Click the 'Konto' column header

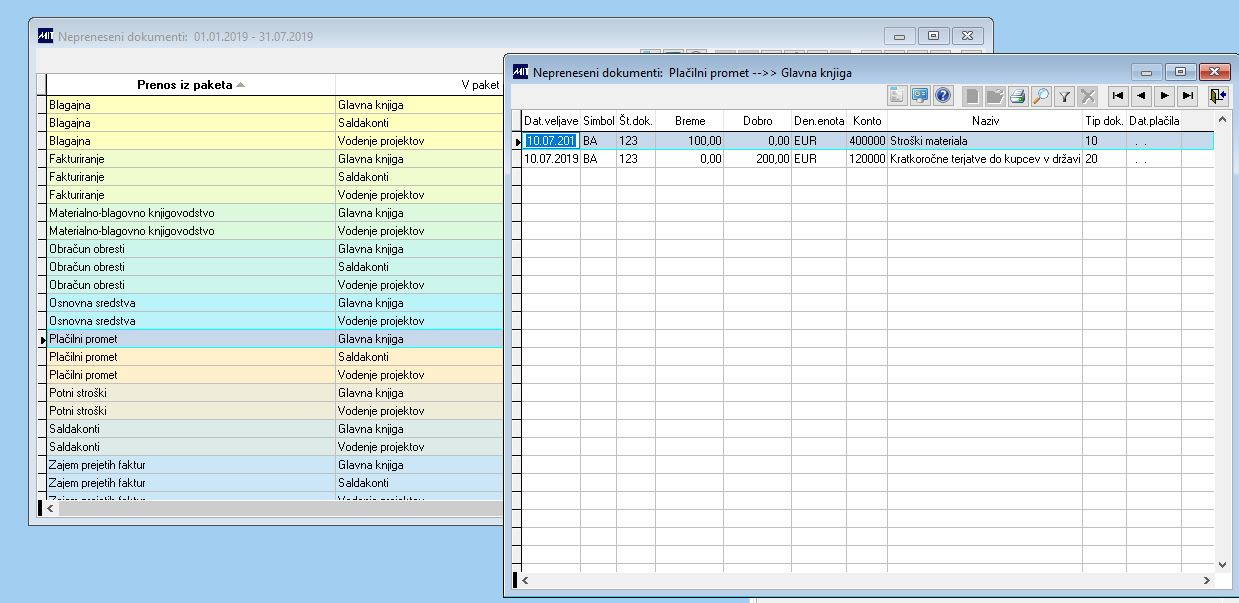click(x=866, y=121)
